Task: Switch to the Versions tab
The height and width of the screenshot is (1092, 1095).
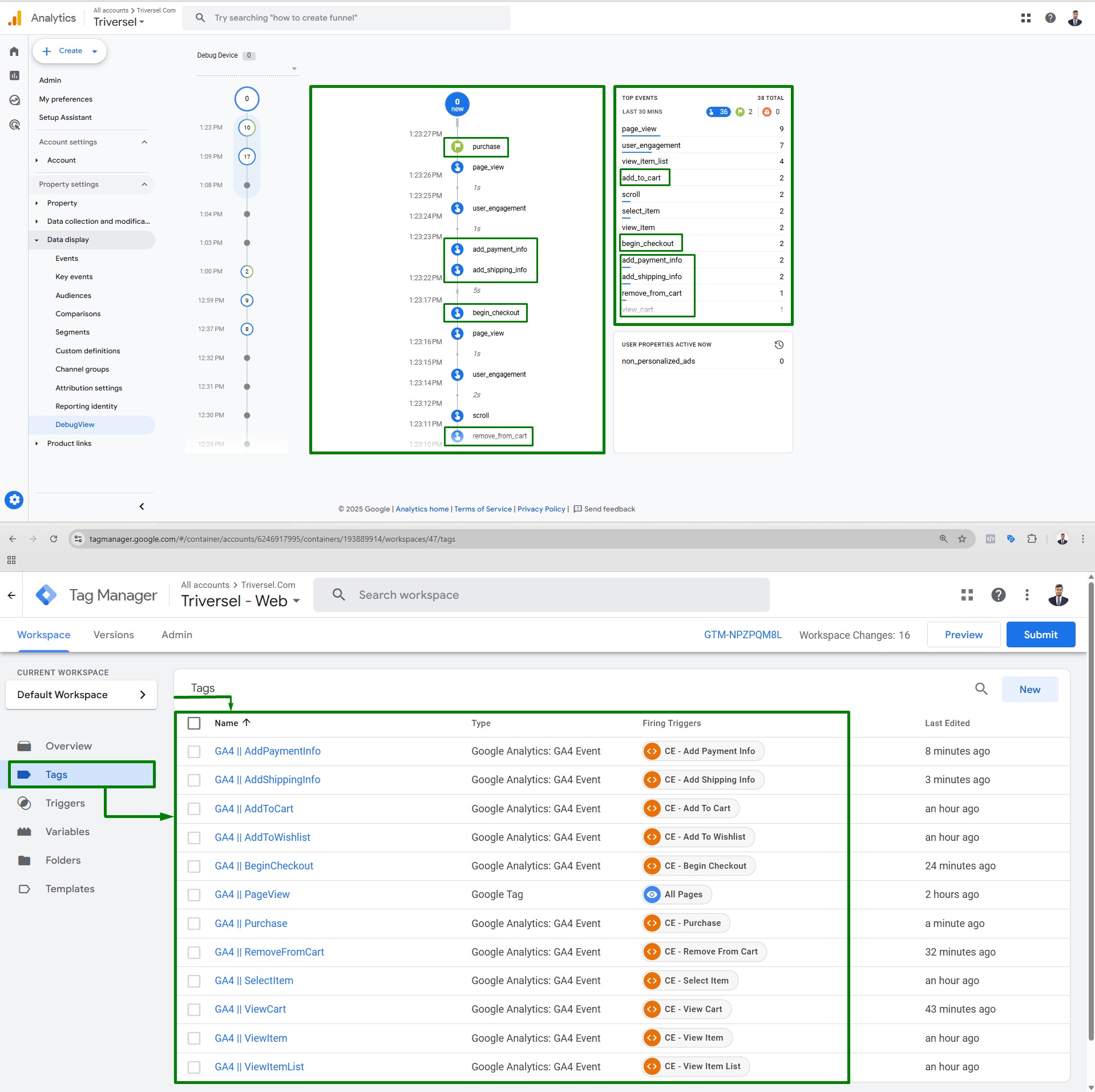Action: pyautogui.click(x=114, y=635)
